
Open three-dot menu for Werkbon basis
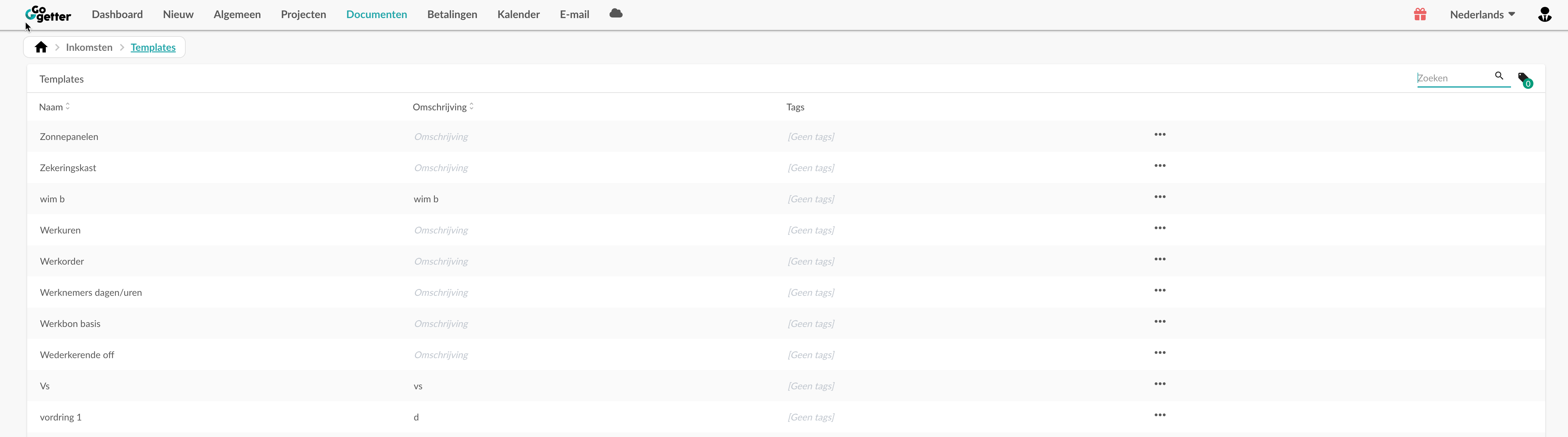click(1160, 322)
